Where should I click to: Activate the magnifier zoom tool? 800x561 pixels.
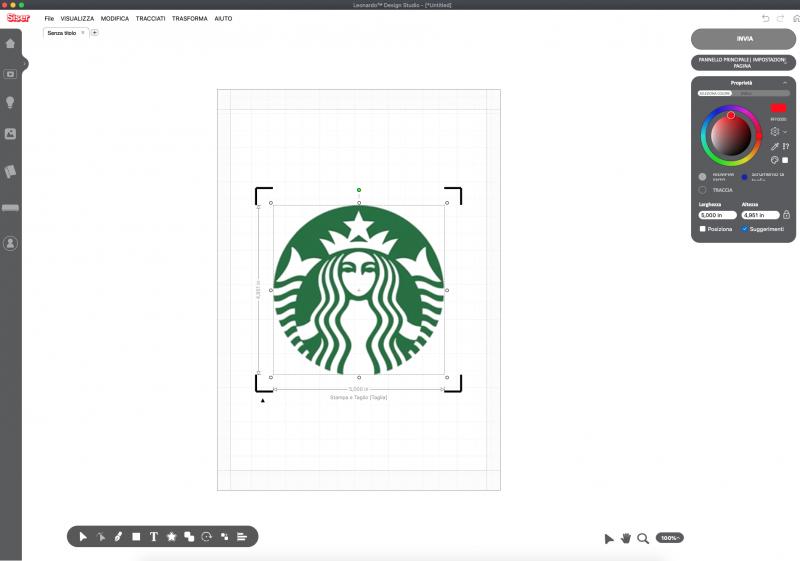[x=643, y=538]
